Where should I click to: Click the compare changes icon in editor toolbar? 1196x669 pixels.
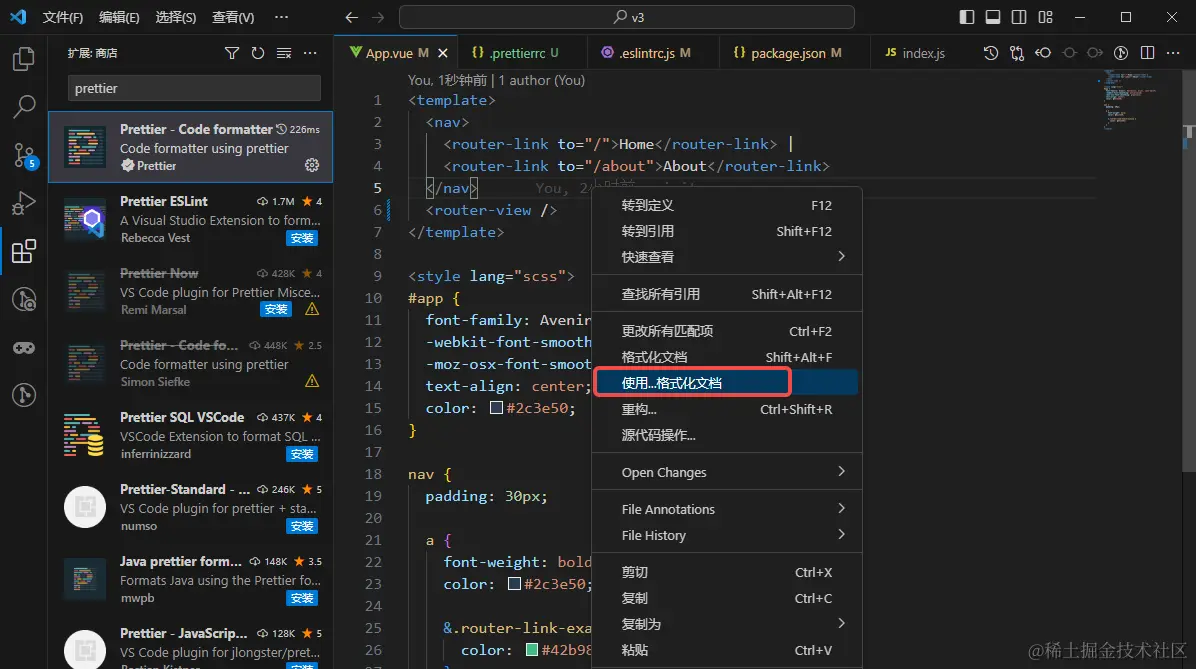1017,53
